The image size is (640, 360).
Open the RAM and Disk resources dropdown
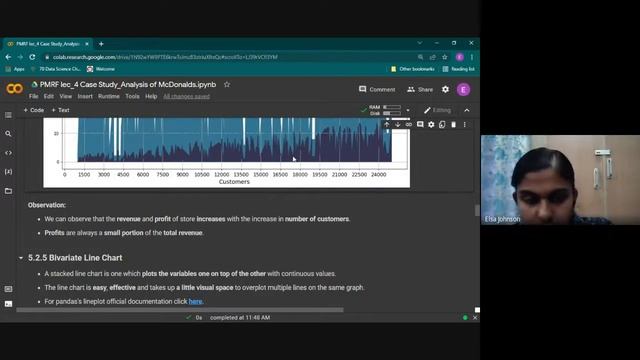pyautogui.click(x=408, y=110)
